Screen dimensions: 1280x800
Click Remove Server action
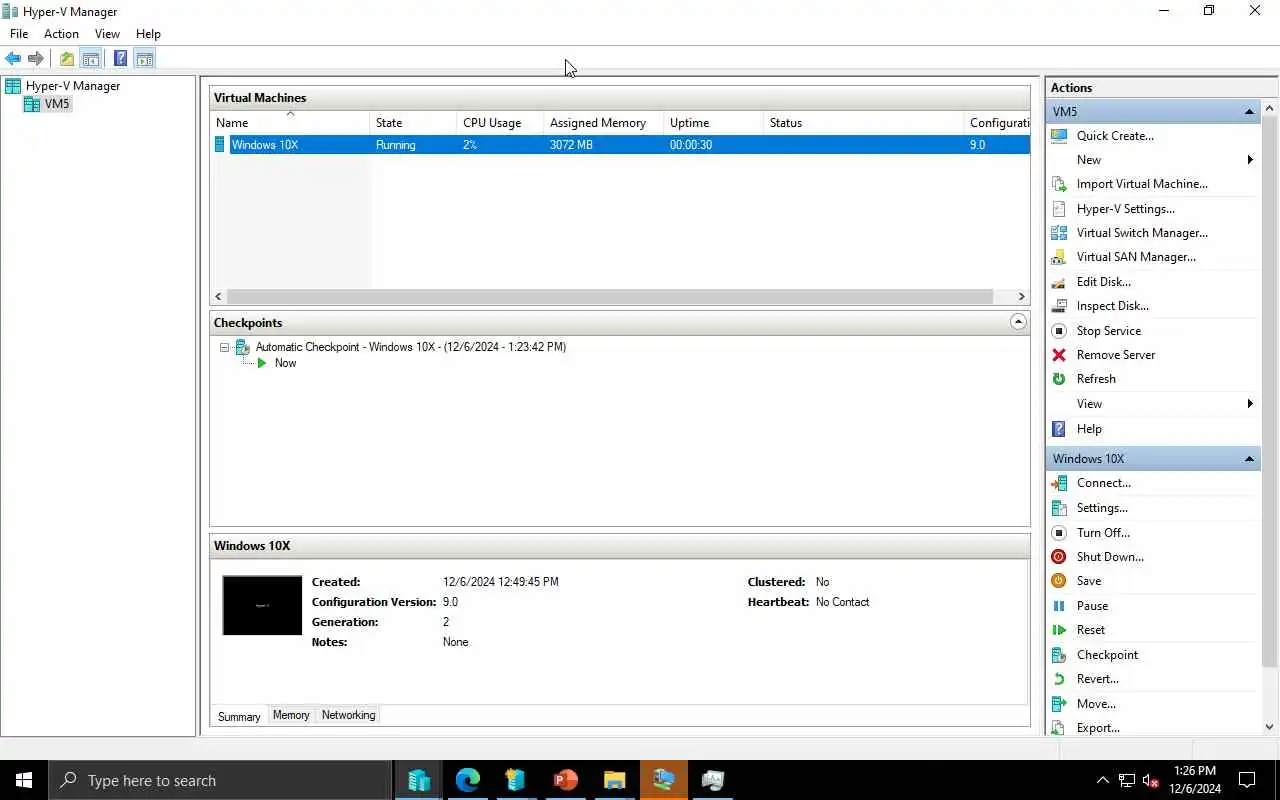[1116, 355]
